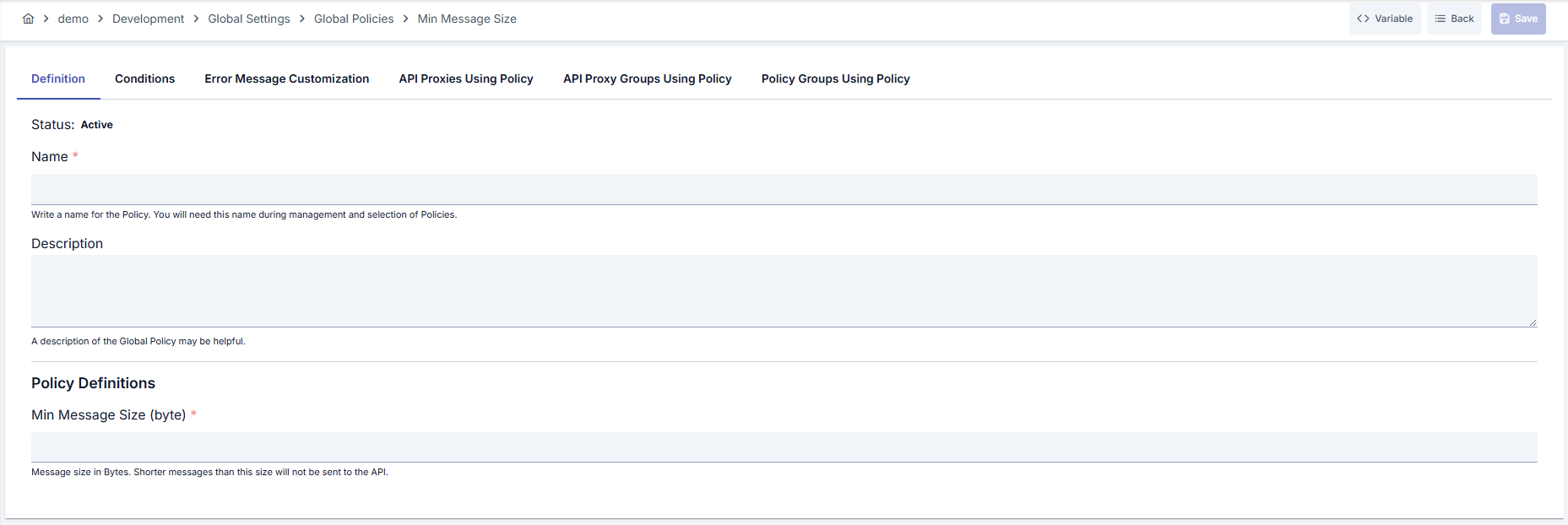Focus the Name input field
The image size is (1568, 525).
(784, 189)
